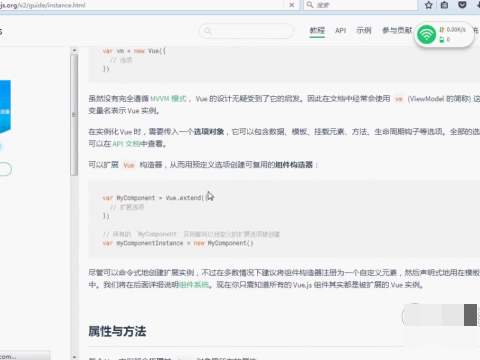The width and height of the screenshot is (480, 360).
Task: Open the 教程 navigation tab
Action: 317,31
